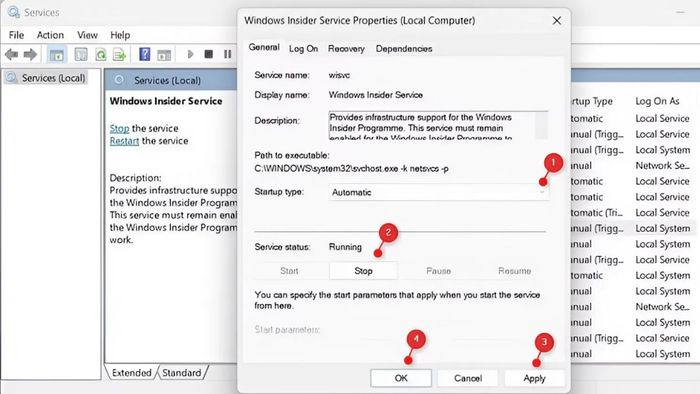Click the Cancel button
The width and height of the screenshot is (700, 394).
[468, 378]
